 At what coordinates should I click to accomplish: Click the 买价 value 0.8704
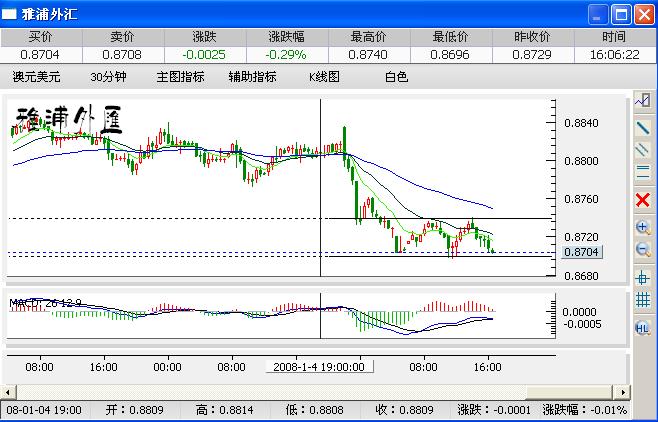point(40,55)
